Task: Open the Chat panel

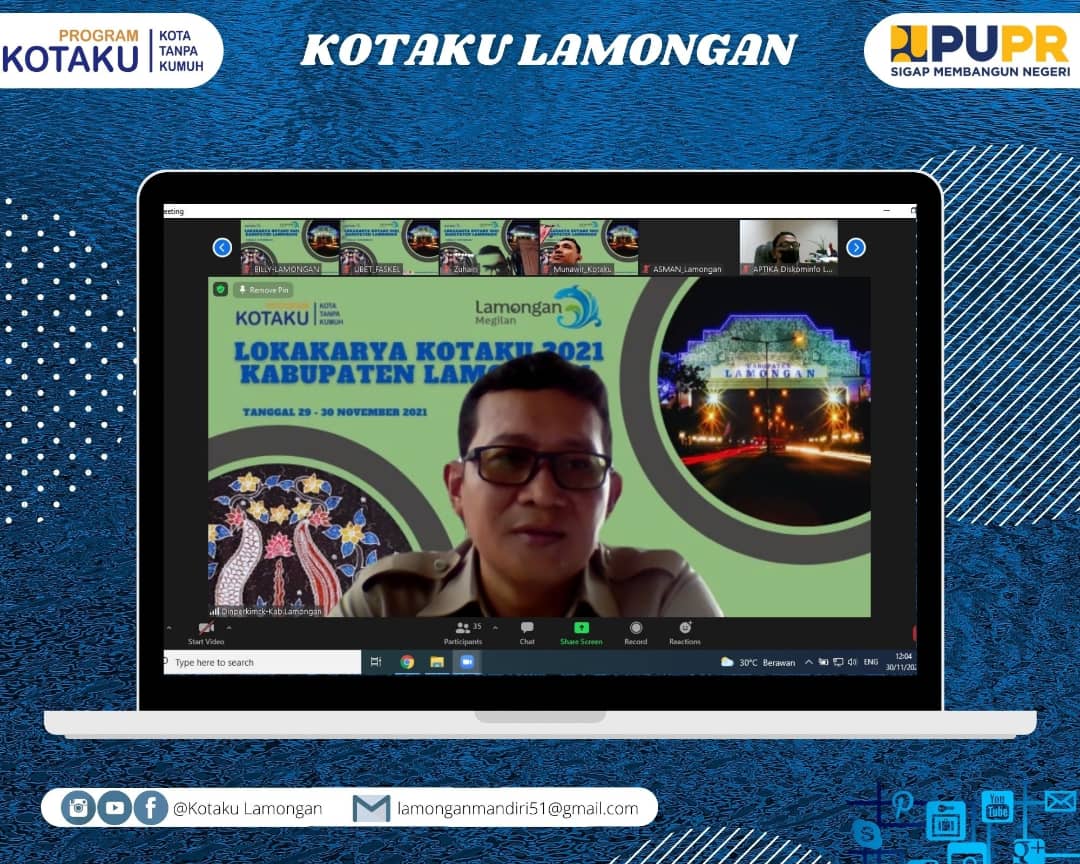Action: [x=527, y=633]
